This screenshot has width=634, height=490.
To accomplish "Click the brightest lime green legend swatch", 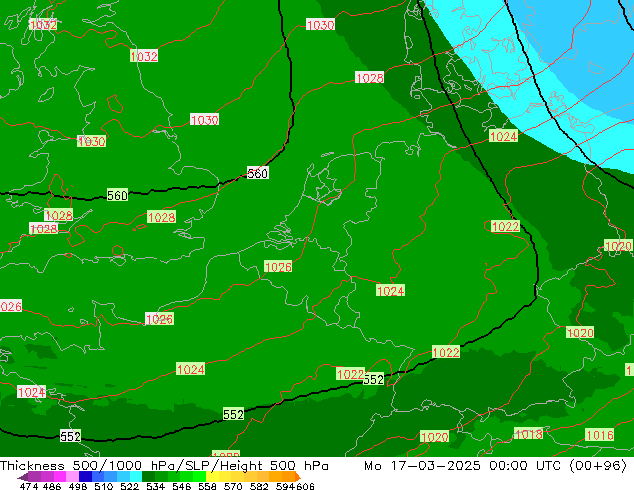I will click(x=199, y=476).
